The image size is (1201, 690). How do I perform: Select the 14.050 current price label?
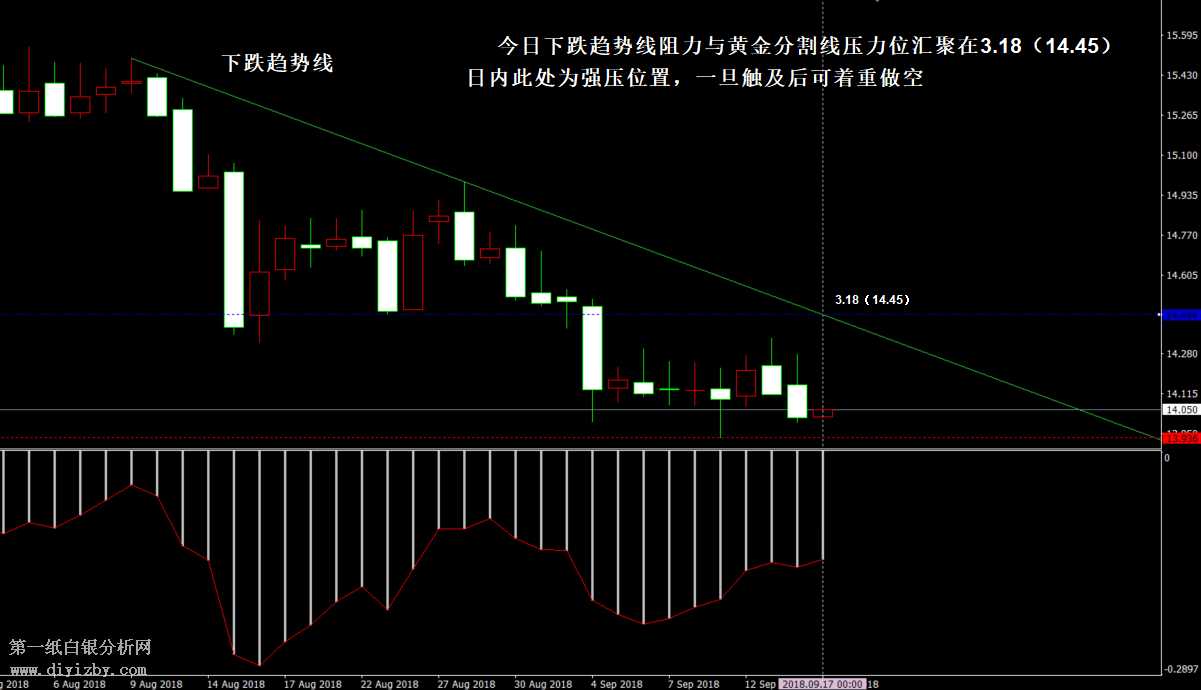pyautogui.click(x=1180, y=410)
